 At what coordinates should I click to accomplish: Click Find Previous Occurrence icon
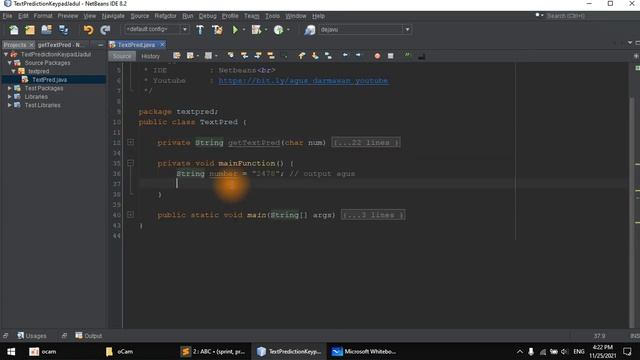[244, 56]
